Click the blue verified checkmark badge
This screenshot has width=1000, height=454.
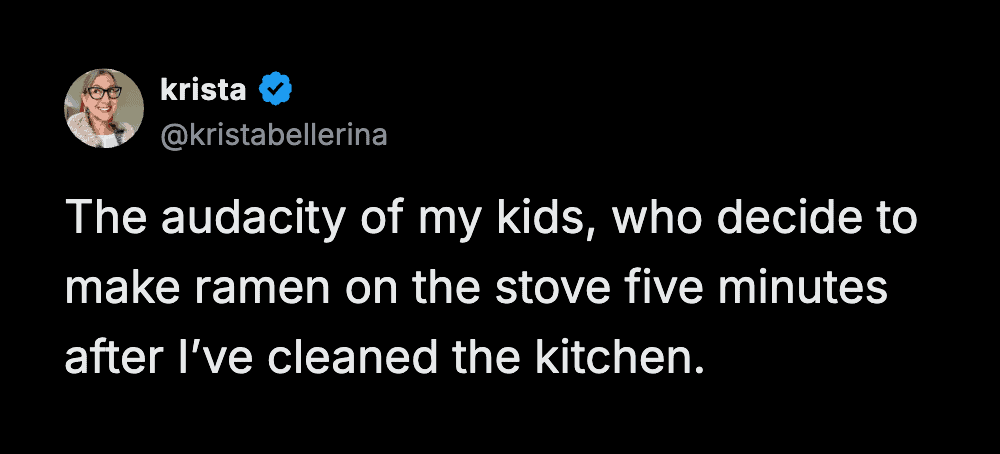(275, 91)
